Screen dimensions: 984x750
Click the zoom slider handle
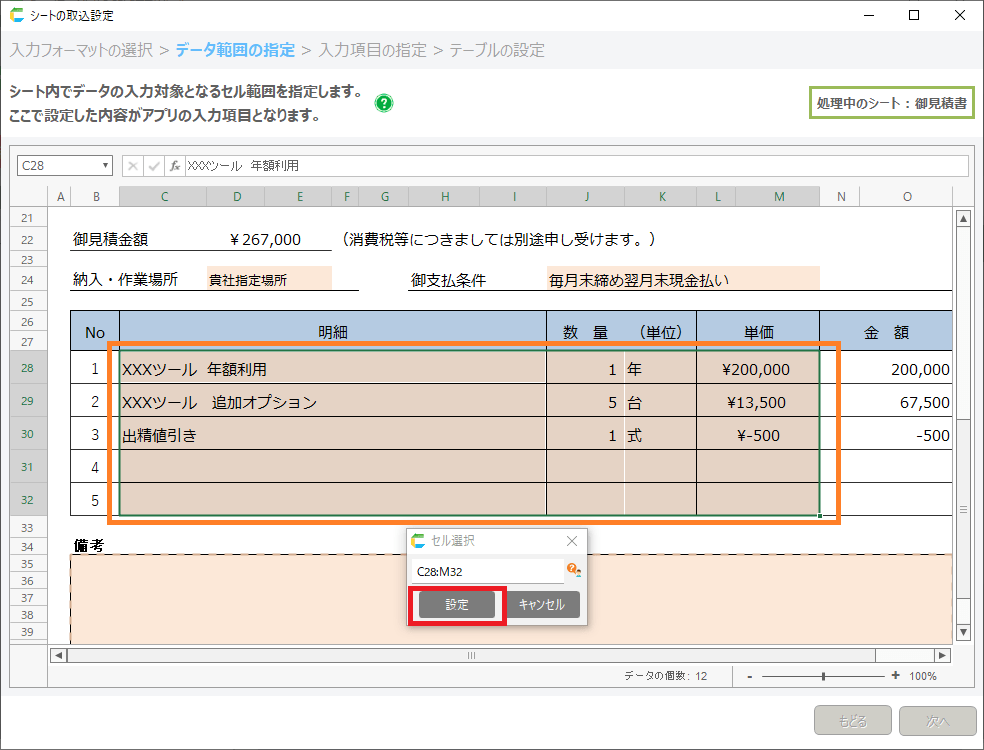pos(823,676)
